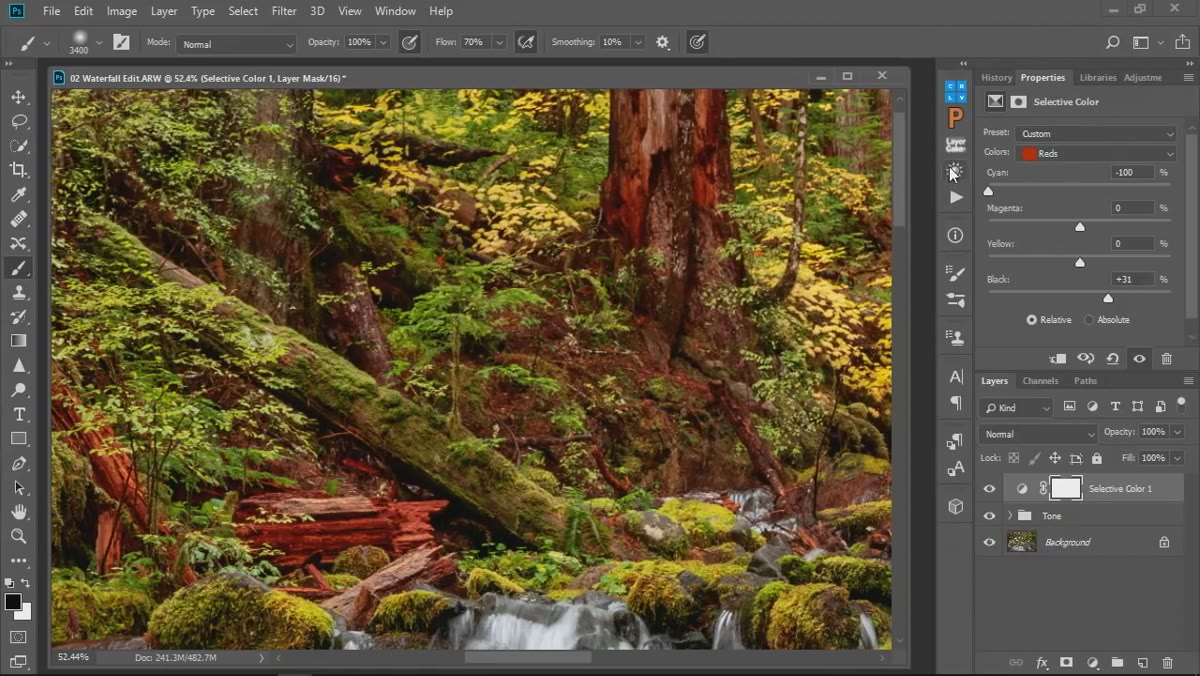Select the Horizontal Type tool
The width and height of the screenshot is (1200, 676).
point(18,414)
